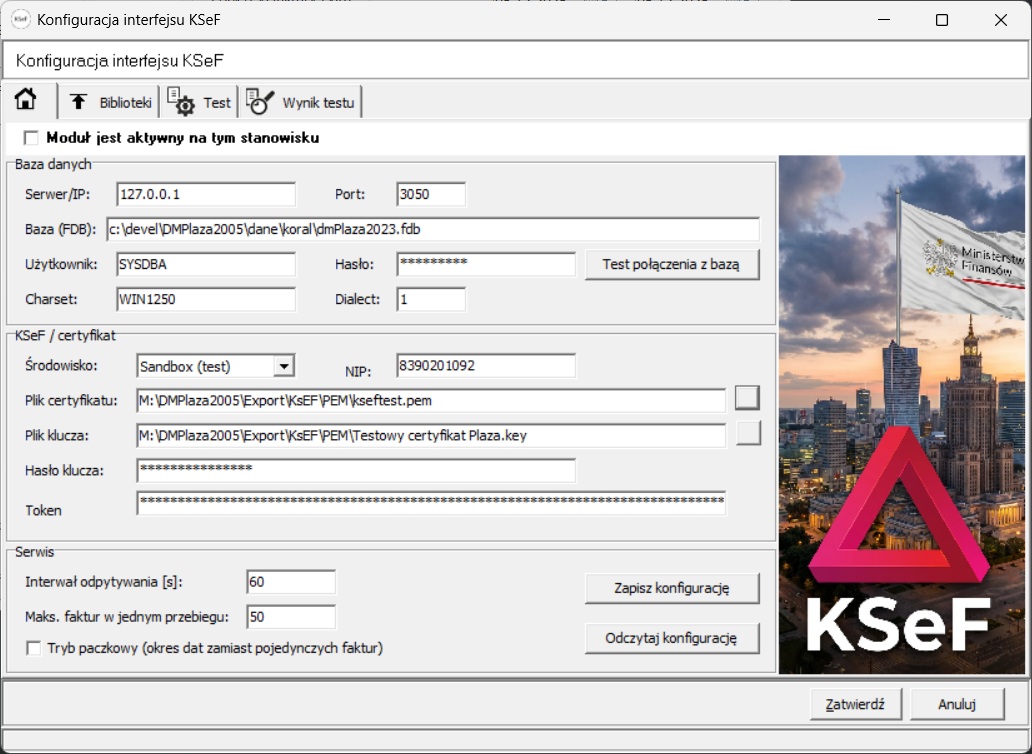
Task: Click the 'Zapisz konfigurację' button
Action: coord(671,588)
